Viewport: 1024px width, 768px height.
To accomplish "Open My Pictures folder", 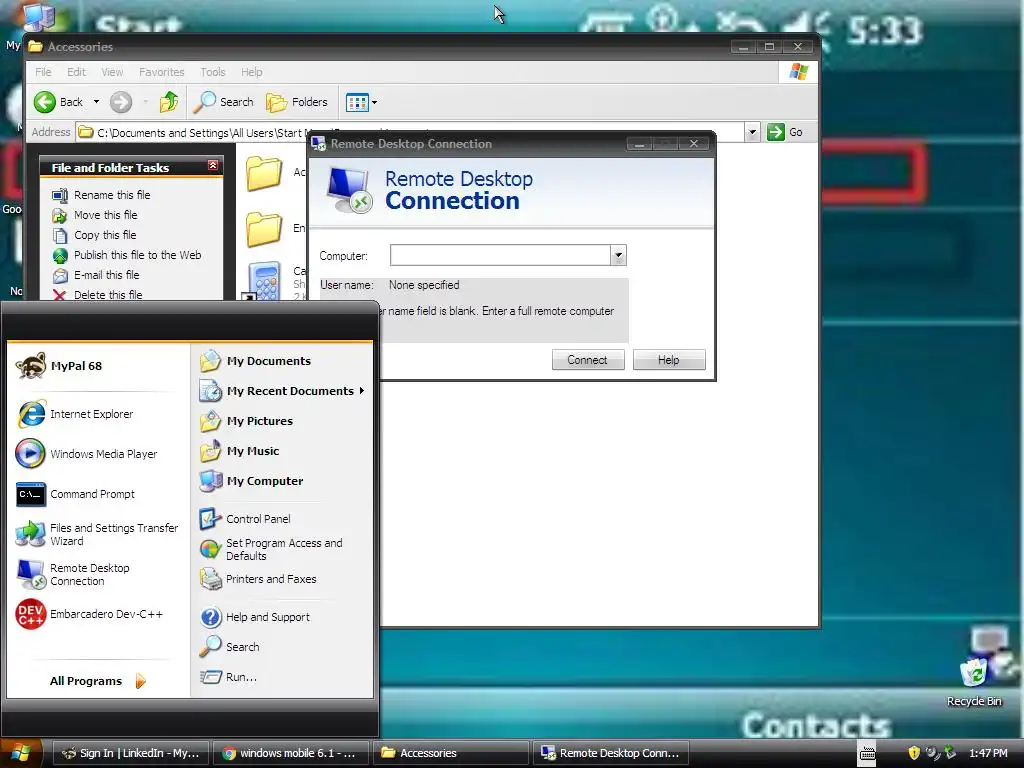I will (x=246, y=421).
